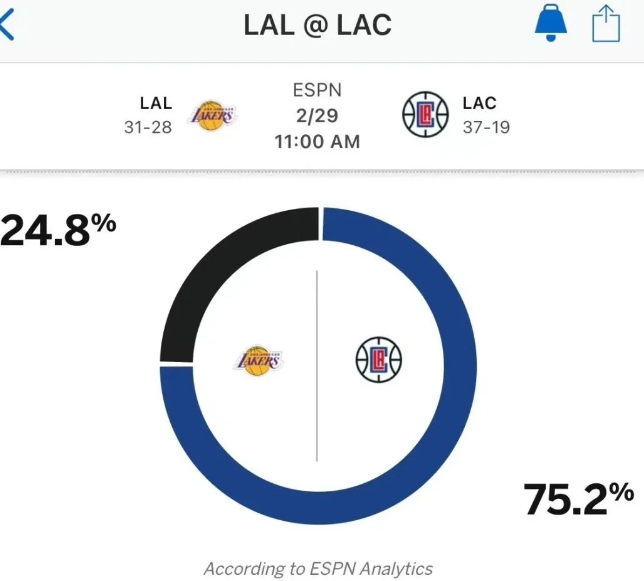
Task: Open the According to ESPN Analytics note
Action: pyautogui.click(x=318, y=569)
